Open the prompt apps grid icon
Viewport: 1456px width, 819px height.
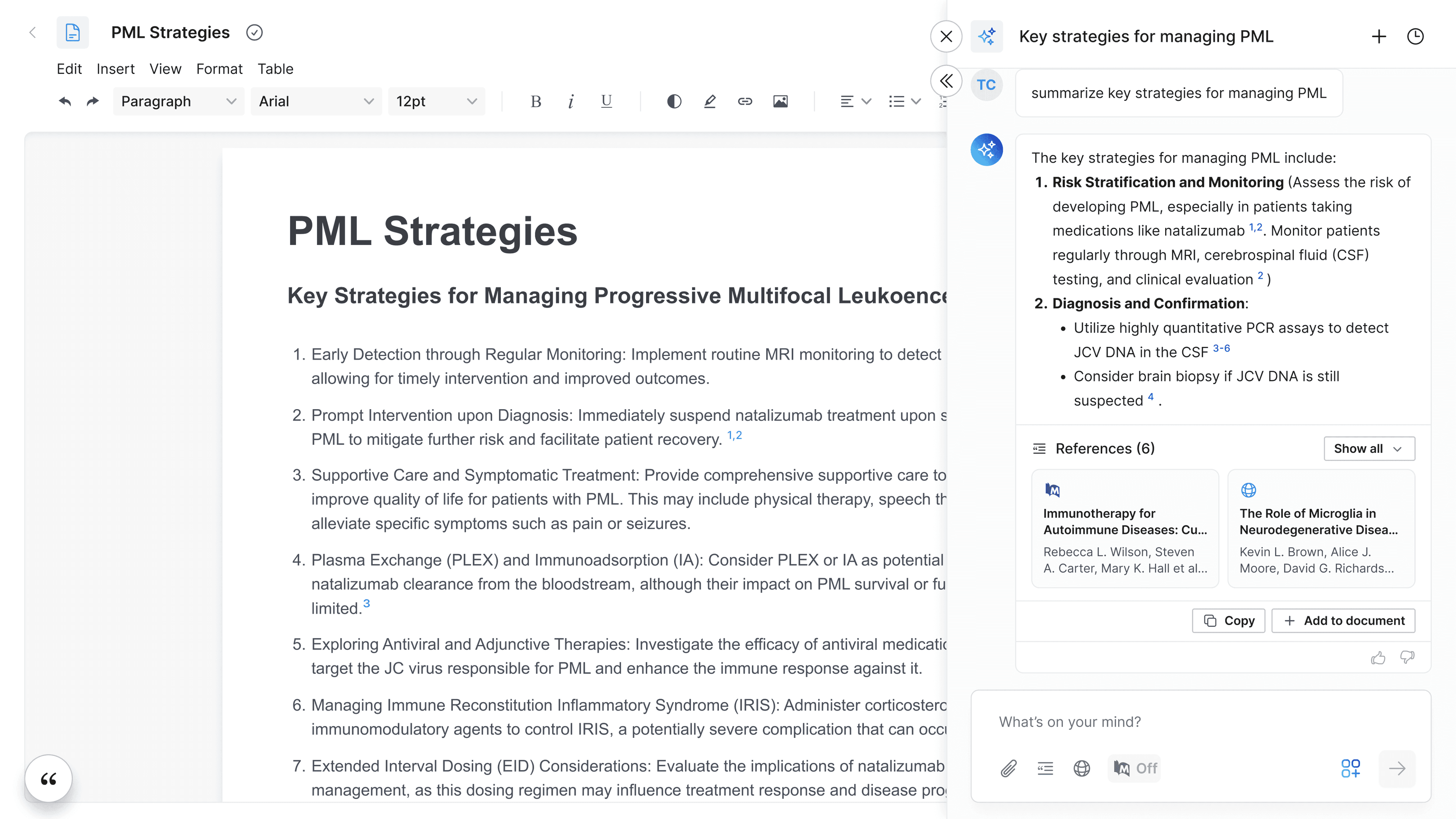1351,768
